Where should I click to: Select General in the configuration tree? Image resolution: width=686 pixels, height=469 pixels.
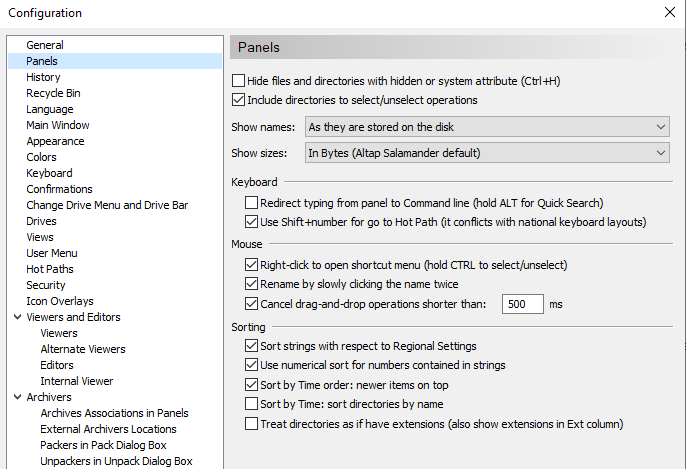tap(45, 45)
